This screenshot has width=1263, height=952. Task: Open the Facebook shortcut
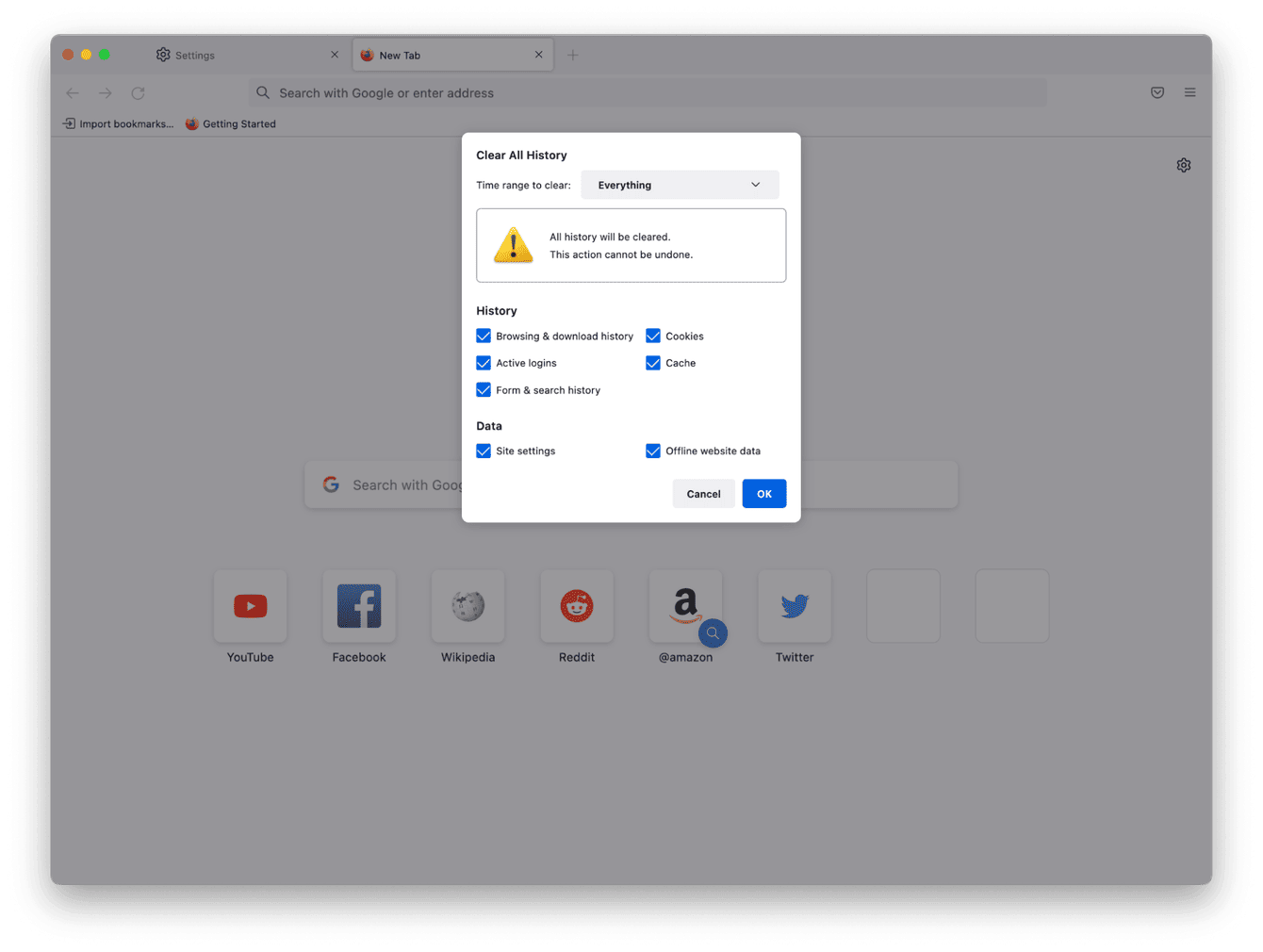tap(359, 606)
